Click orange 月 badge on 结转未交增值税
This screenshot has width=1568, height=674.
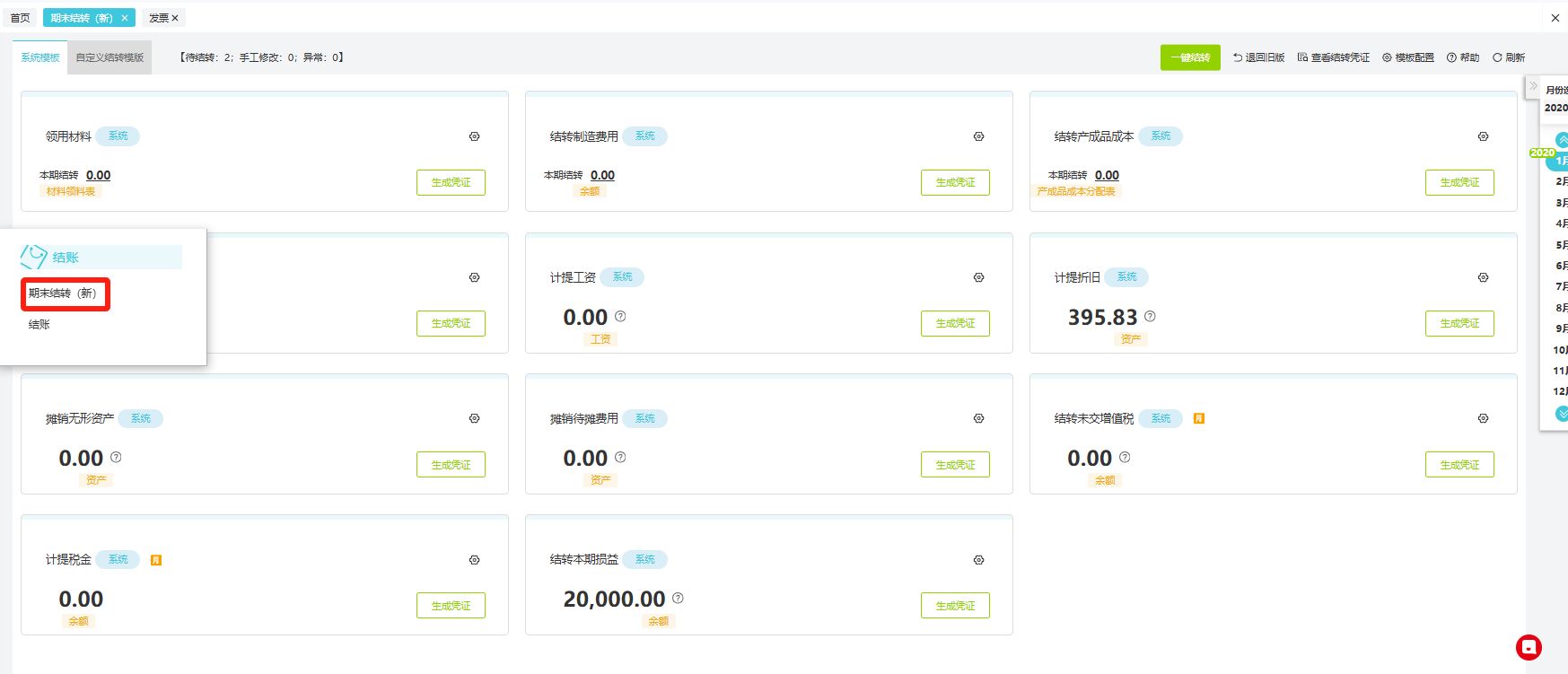[1198, 418]
